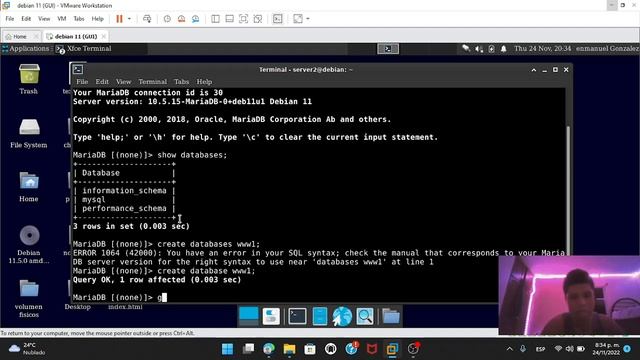Open application finder in dock
This screenshot has height=360, width=640.
pyautogui.click(x=364, y=316)
